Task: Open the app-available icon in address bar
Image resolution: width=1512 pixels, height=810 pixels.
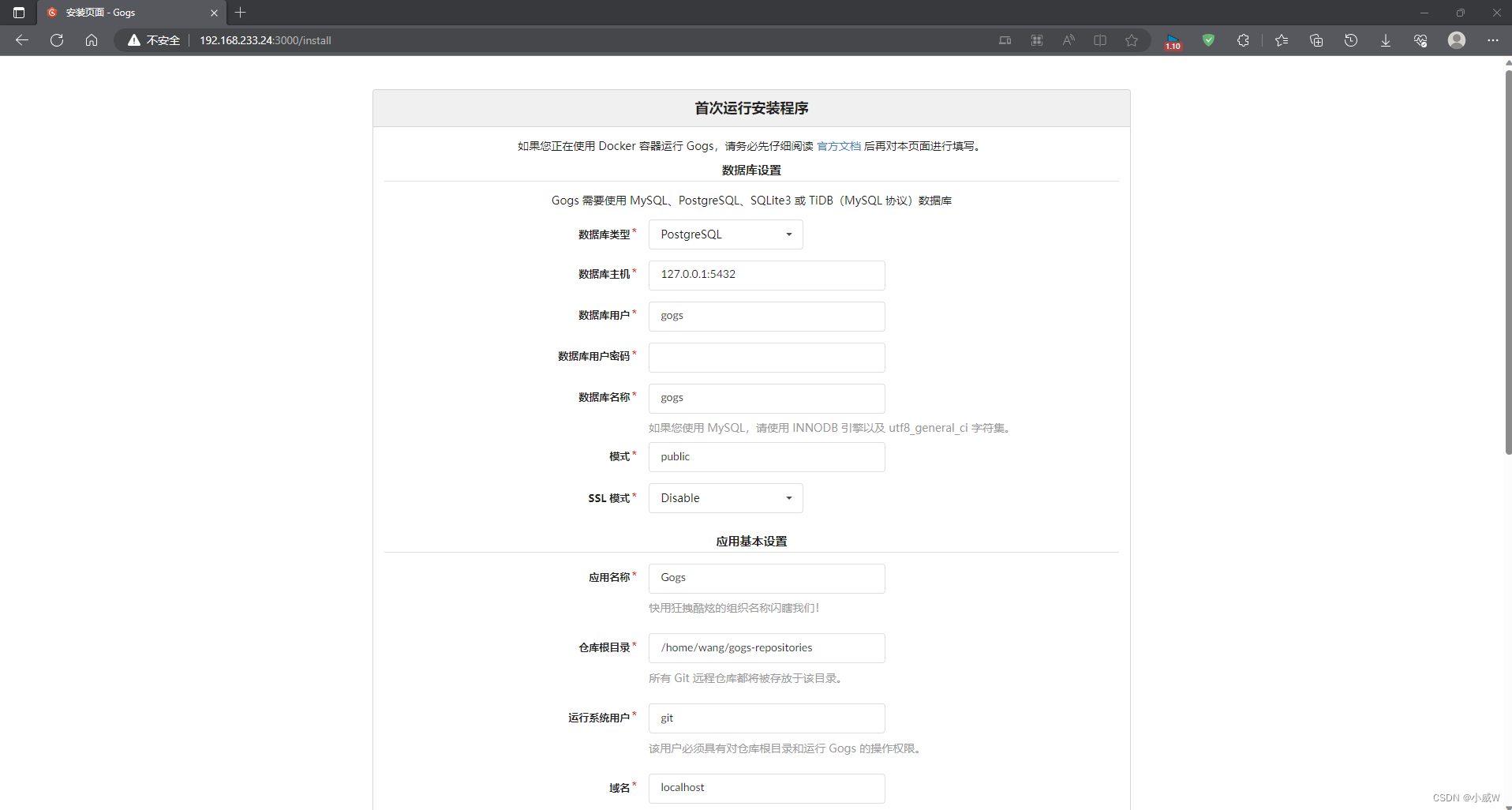Action: 1005,40
